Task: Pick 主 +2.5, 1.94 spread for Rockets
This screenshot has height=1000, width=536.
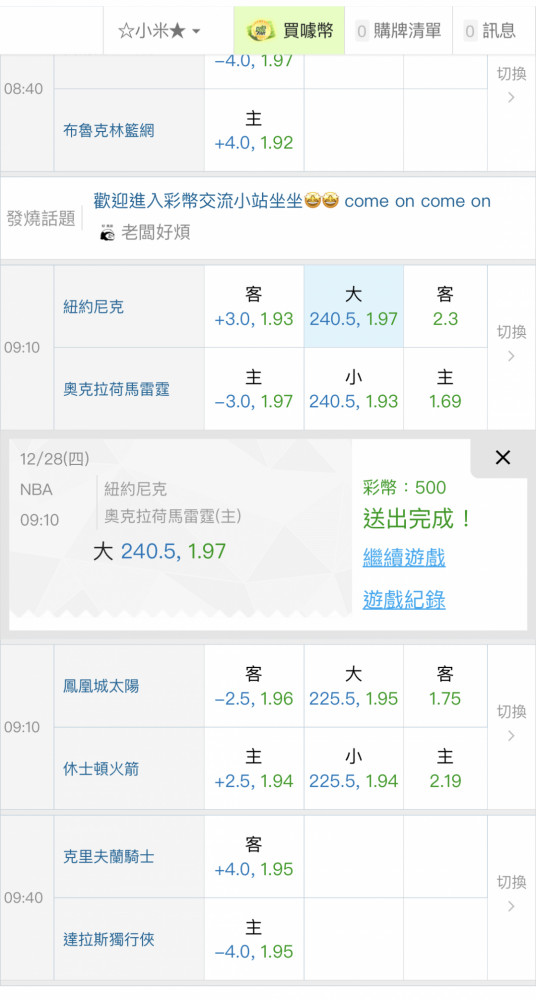Action: (x=254, y=769)
